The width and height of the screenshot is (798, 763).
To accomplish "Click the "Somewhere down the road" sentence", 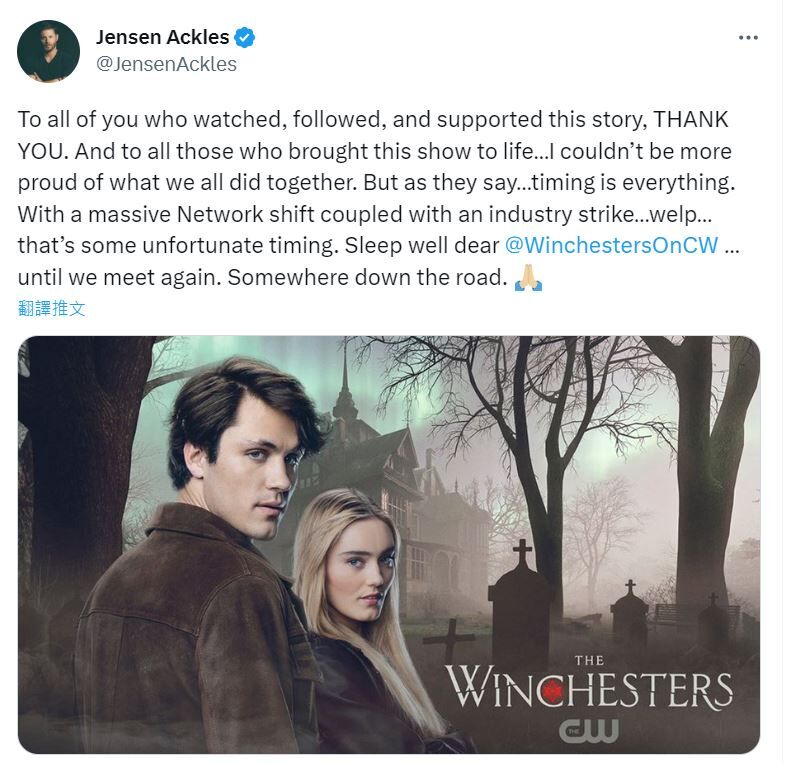I will [x=367, y=277].
